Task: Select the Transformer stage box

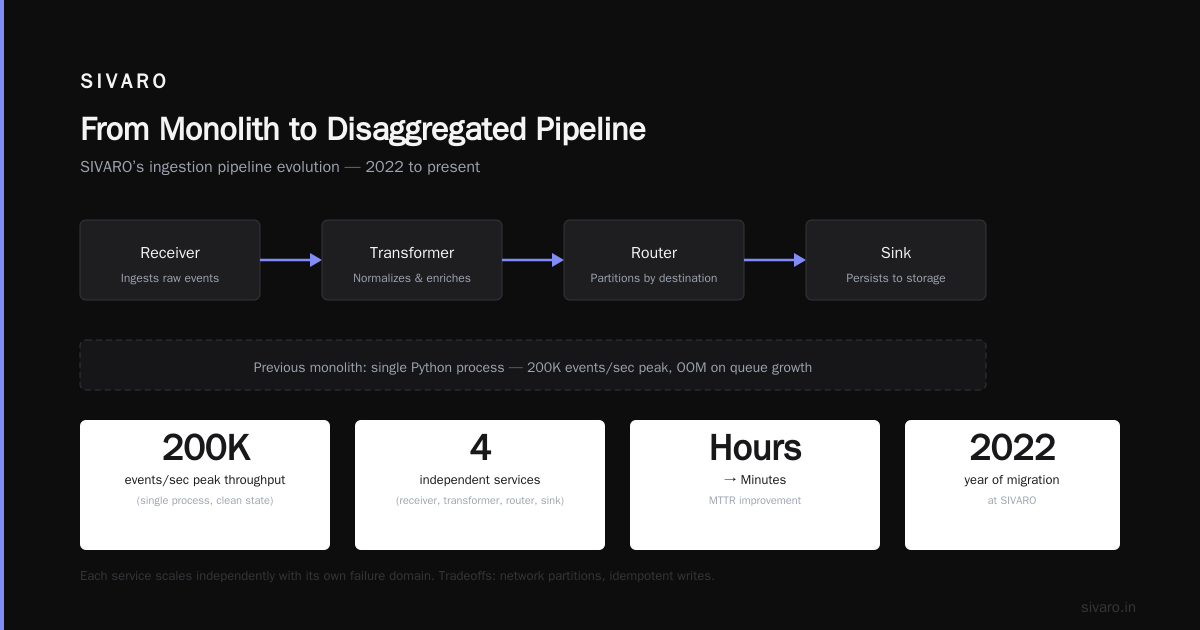Action: tap(412, 260)
